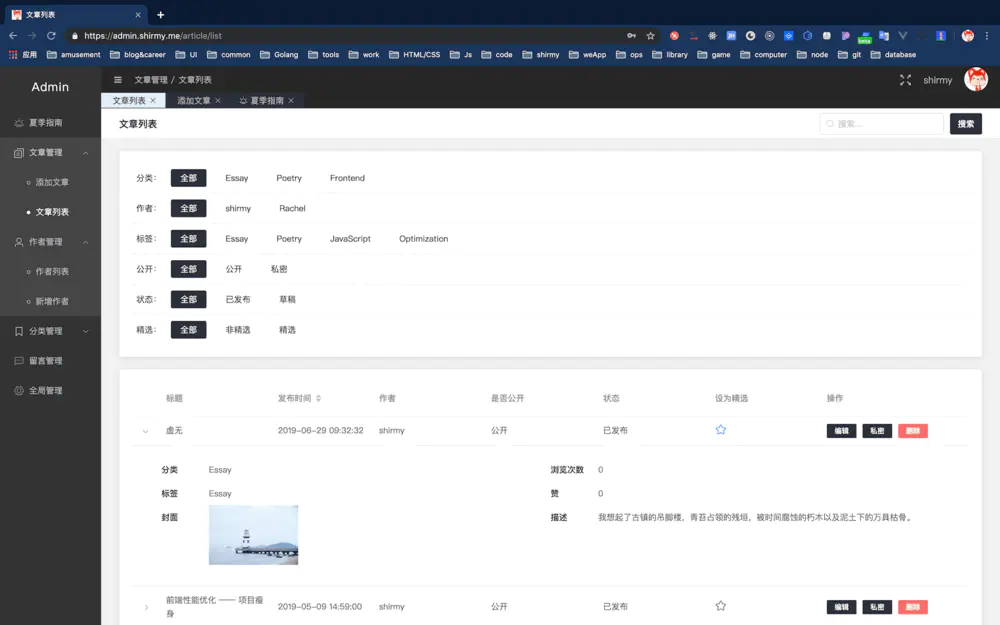1000x625 pixels.
Task: Open HTML/CSS bookmarks folder
Action: (x=415, y=55)
